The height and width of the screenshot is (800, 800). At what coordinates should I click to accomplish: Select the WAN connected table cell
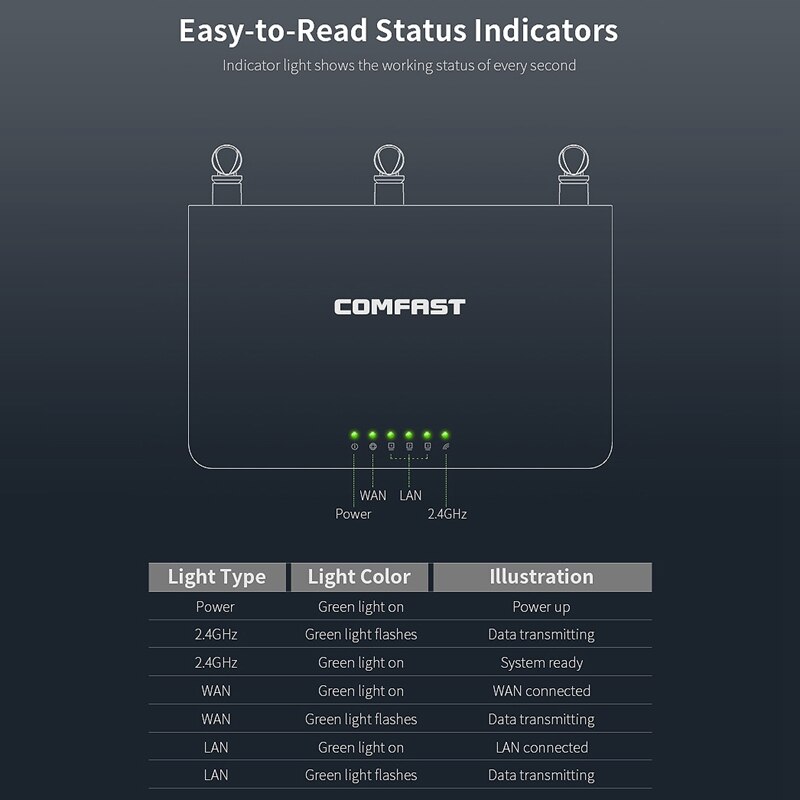click(x=541, y=691)
